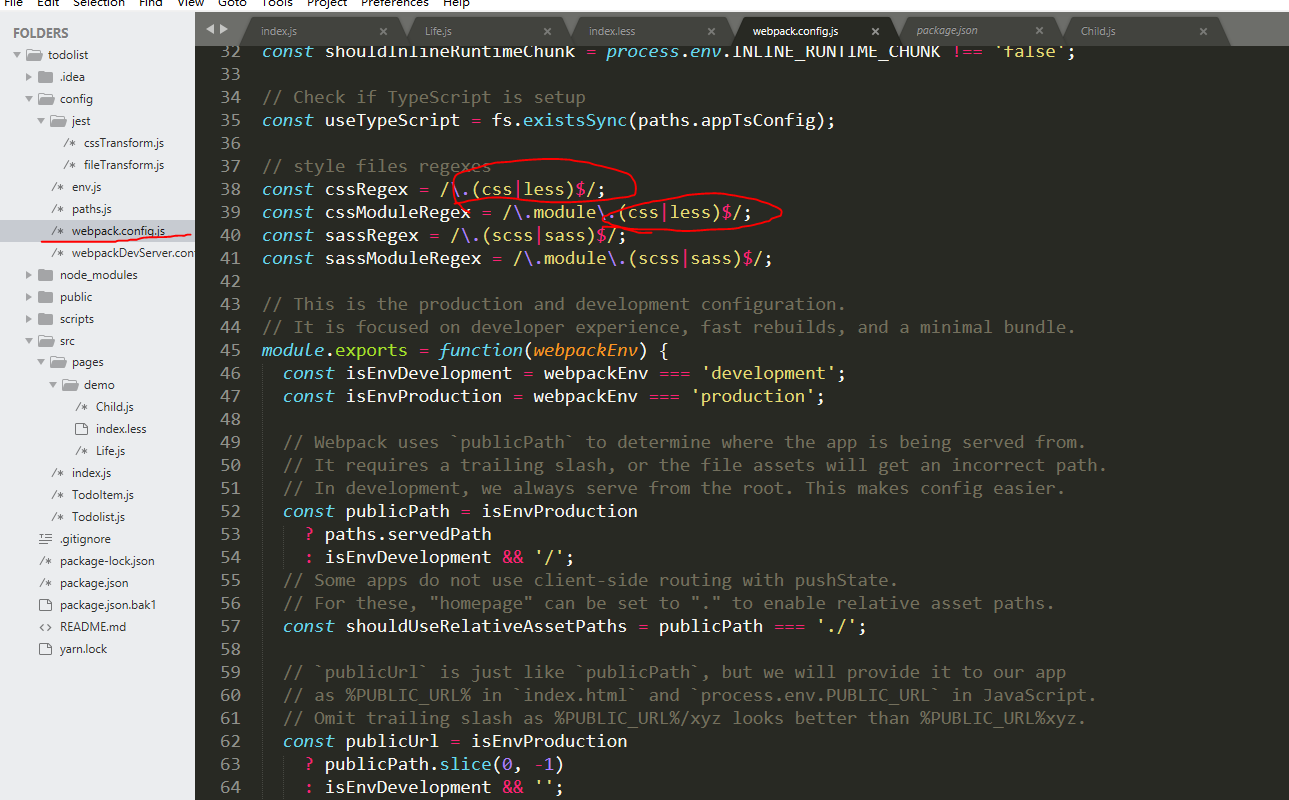Click the webpackDevServer config file icon

[58, 253]
